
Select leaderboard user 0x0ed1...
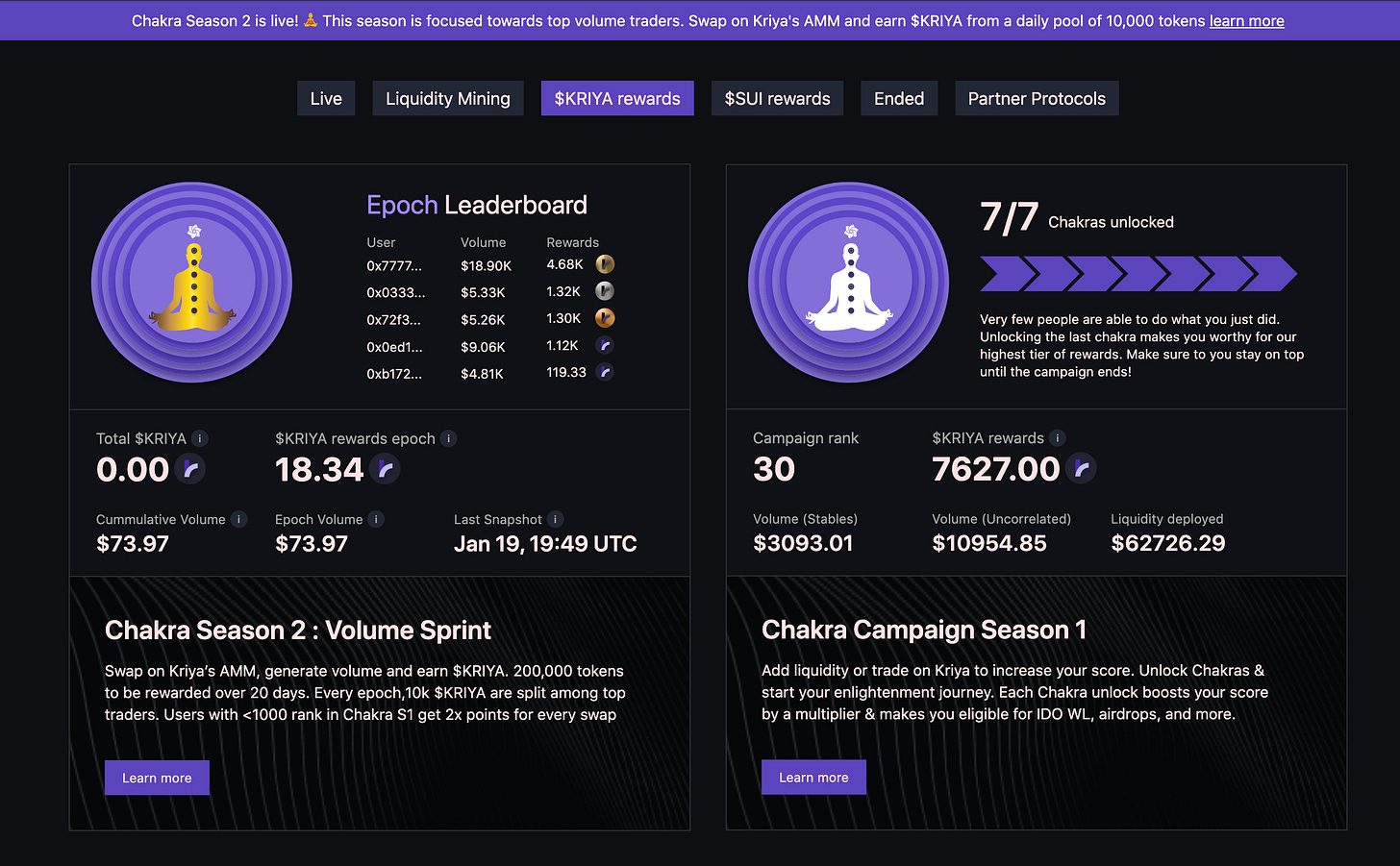[x=394, y=346]
